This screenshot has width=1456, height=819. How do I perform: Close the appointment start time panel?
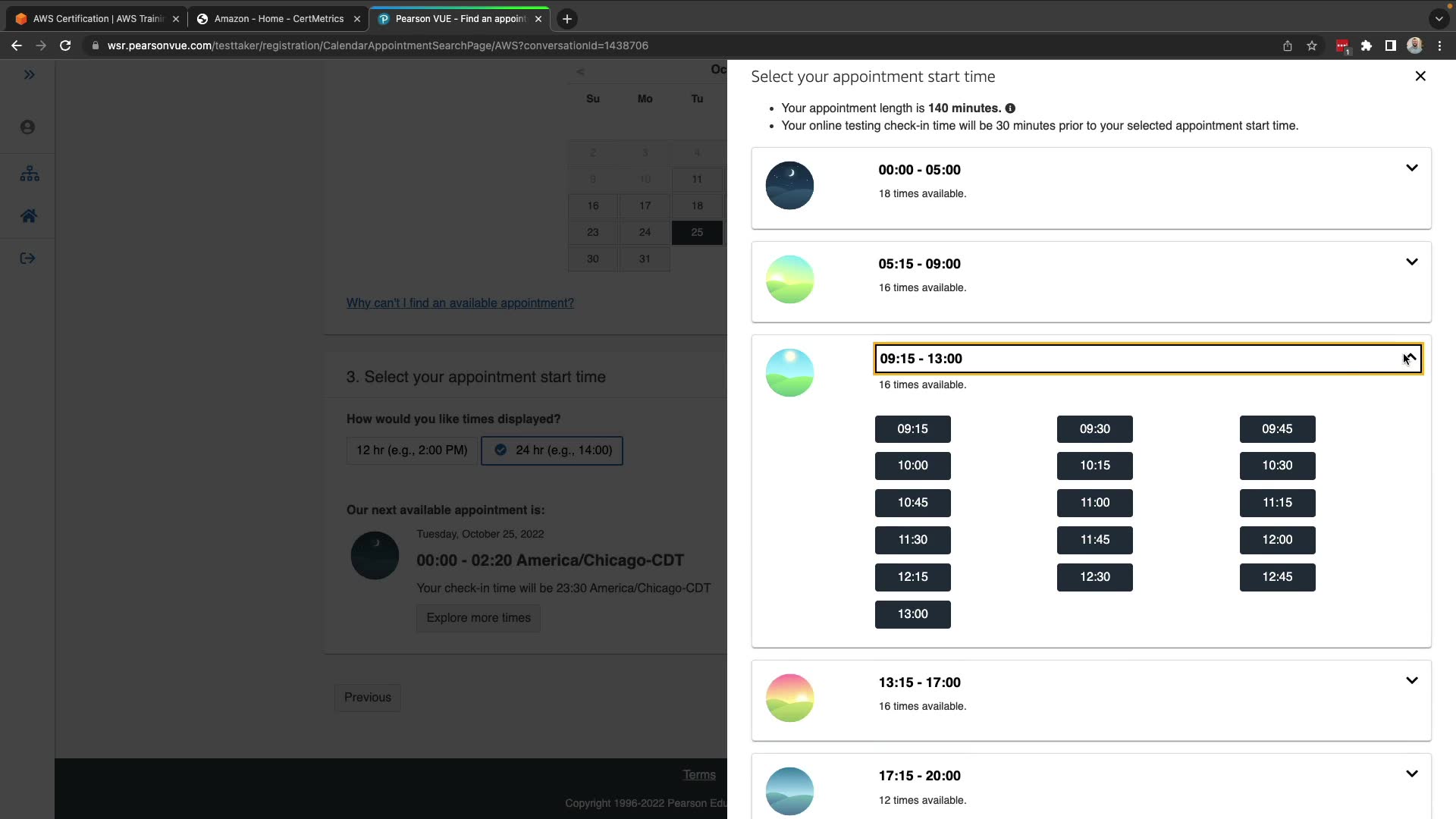coord(1420,76)
